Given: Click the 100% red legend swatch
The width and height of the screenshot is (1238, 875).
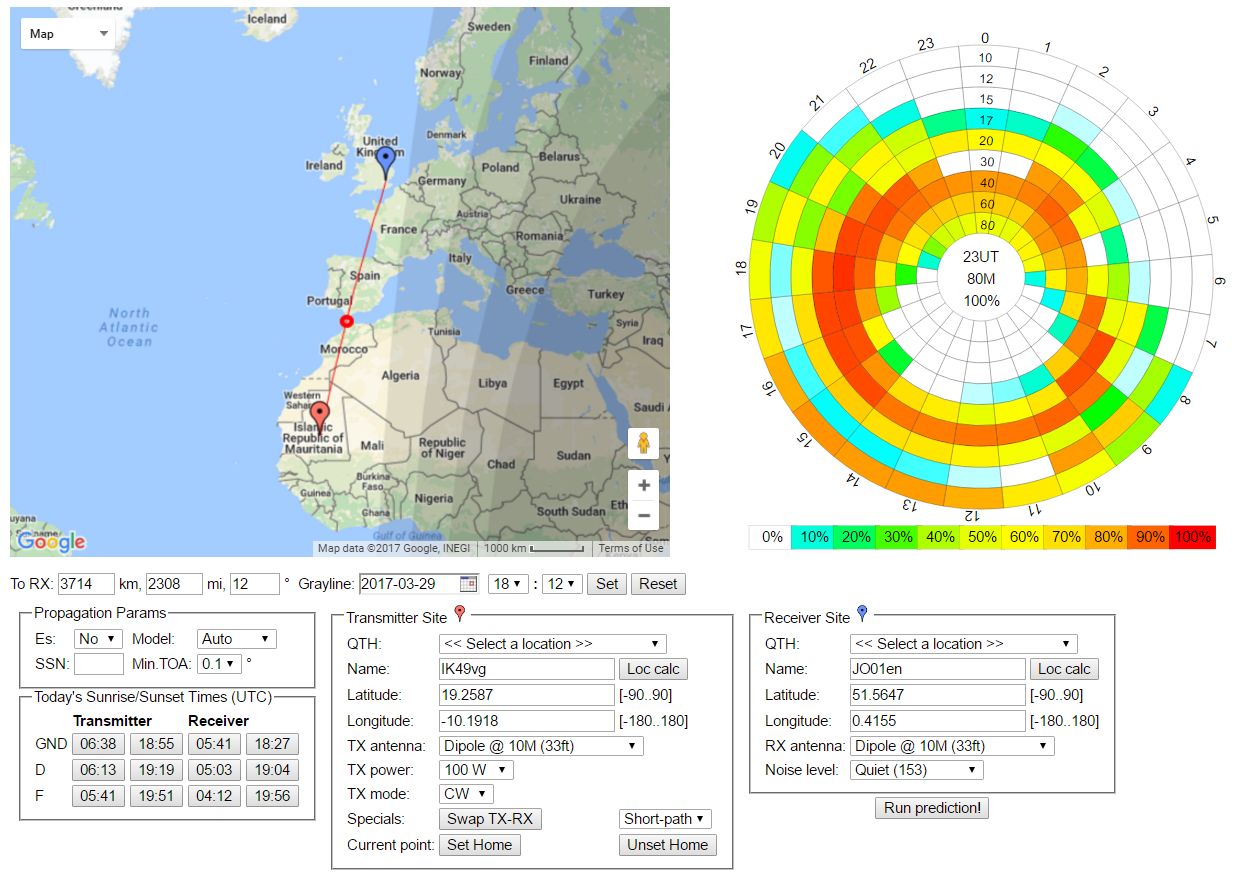Looking at the screenshot, I should (x=1193, y=537).
